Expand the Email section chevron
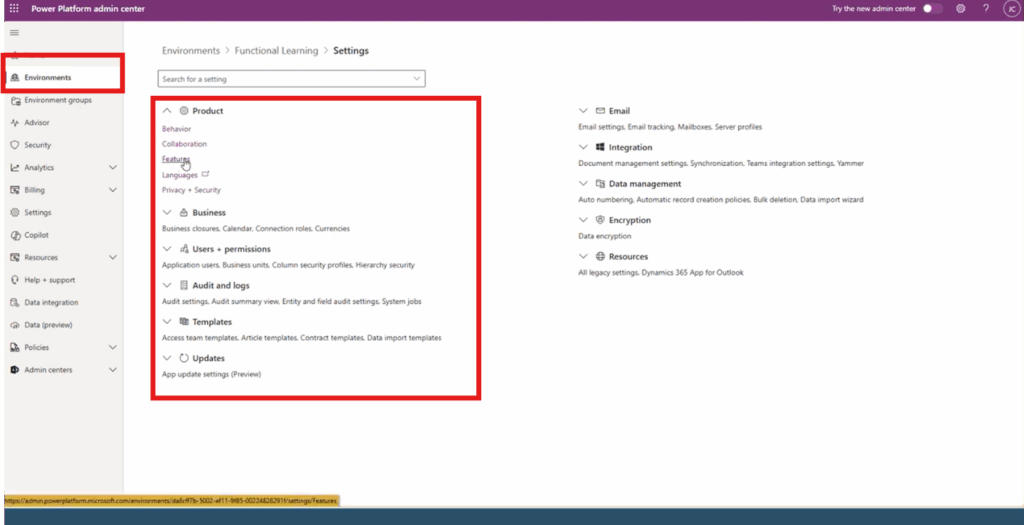This screenshot has width=1024, height=525. pyautogui.click(x=583, y=111)
